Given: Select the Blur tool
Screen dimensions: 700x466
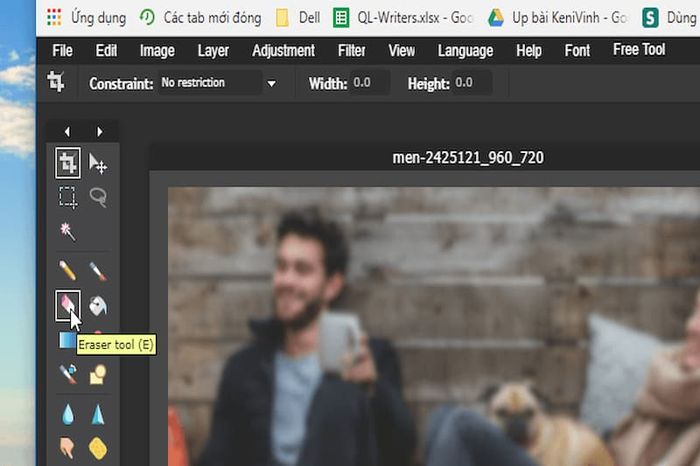Looking at the screenshot, I should coord(68,414).
